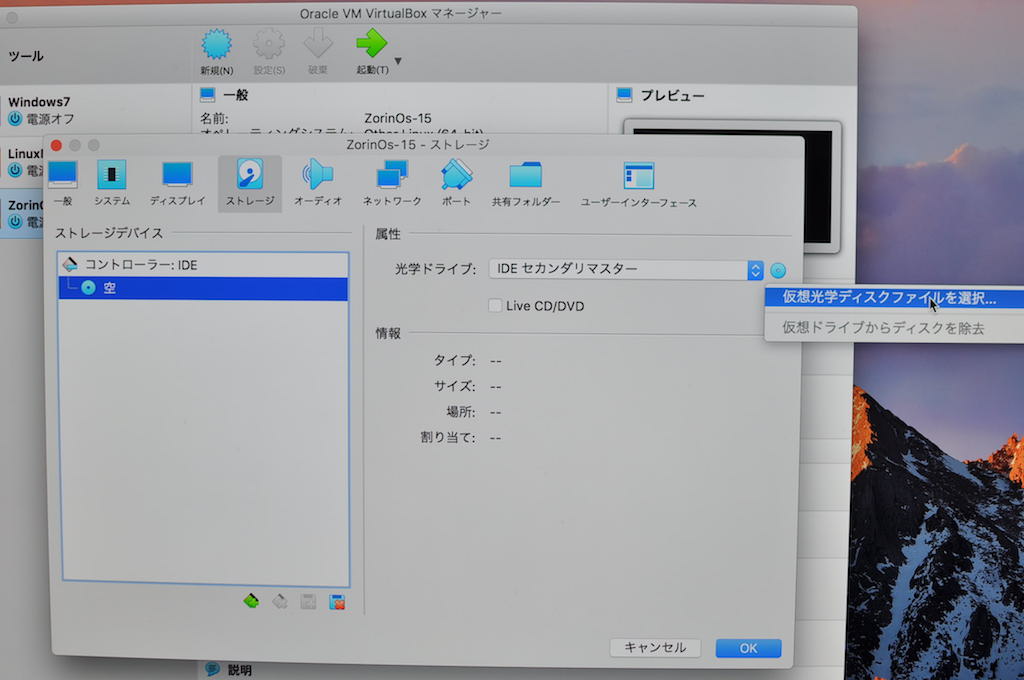Enable the Live CD/DVD checkbox
The width and height of the screenshot is (1024, 680).
pos(495,306)
